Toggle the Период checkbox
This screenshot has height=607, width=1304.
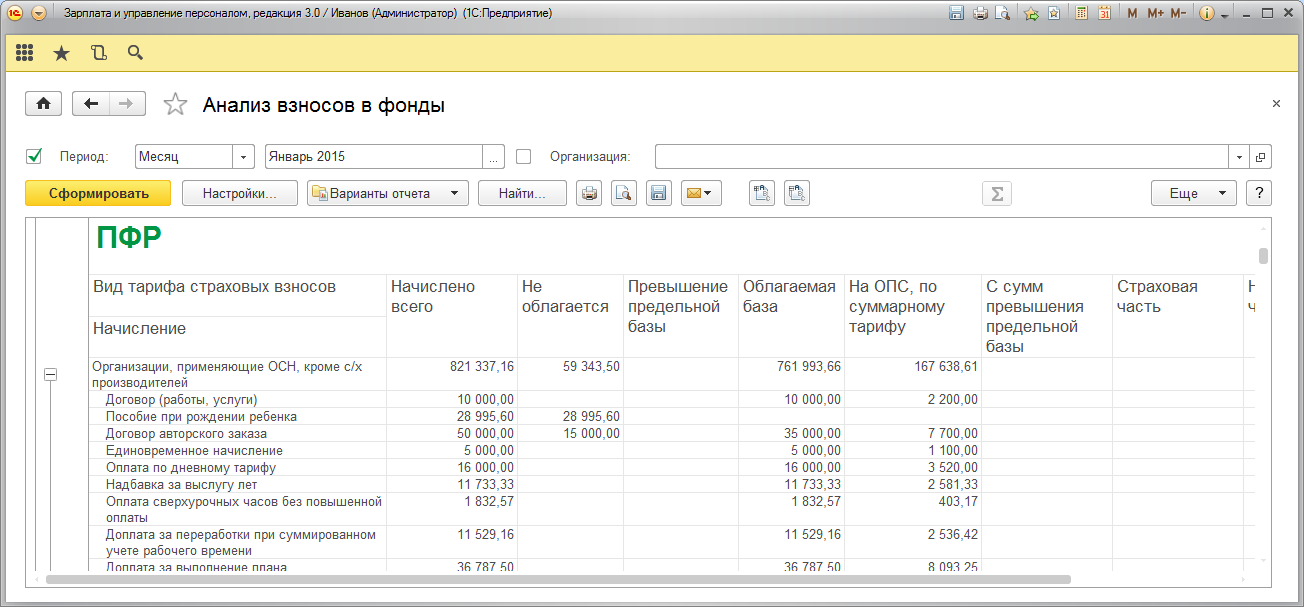(x=34, y=156)
